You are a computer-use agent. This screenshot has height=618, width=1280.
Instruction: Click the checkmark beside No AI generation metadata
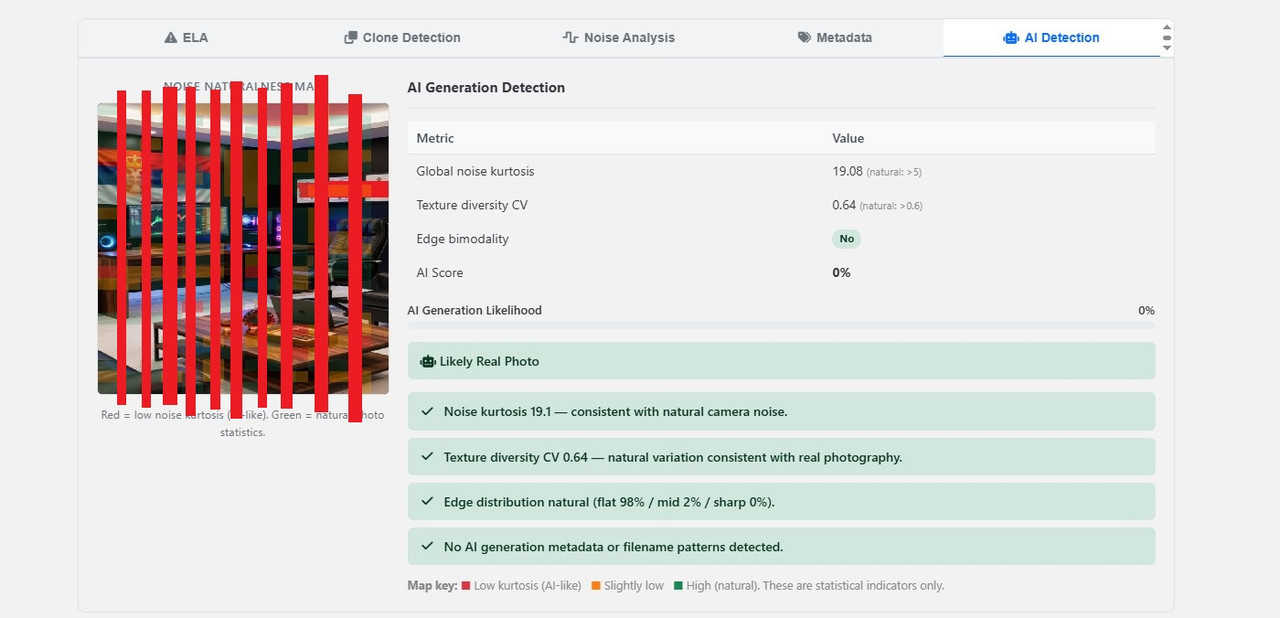[428, 547]
